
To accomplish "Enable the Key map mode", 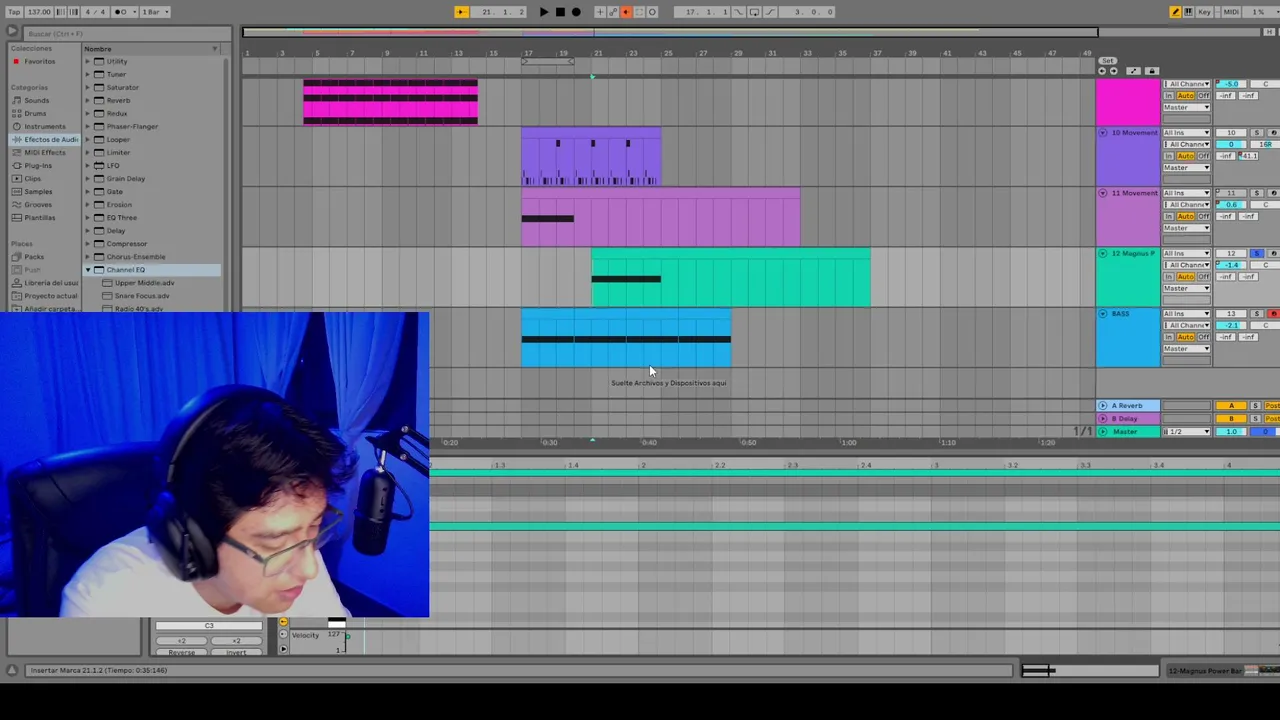I will pyautogui.click(x=1204, y=12).
